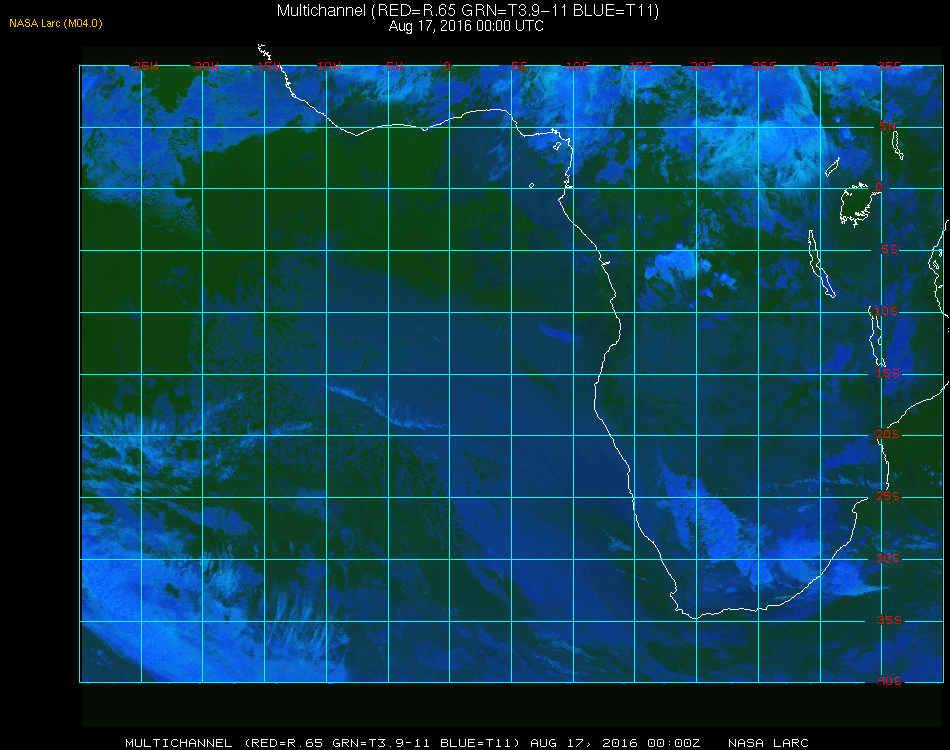Click the 20S latitude label
This screenshot has height=750, width=950.
click(x=888, y=435)
